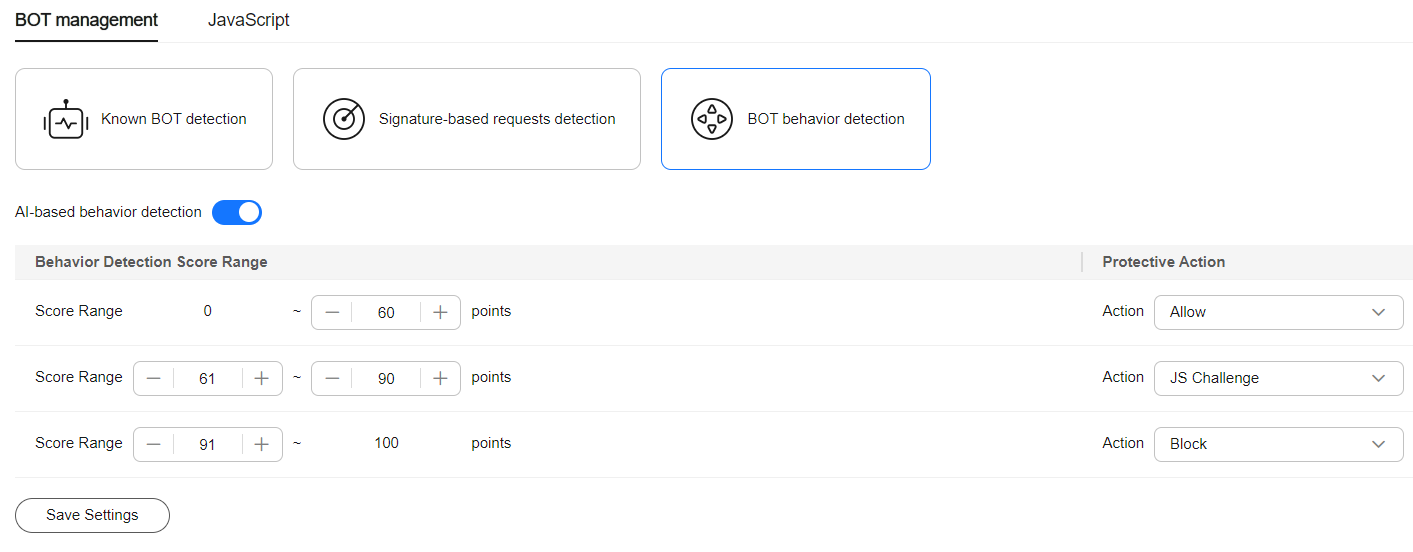Increase the 0–60 range upper limit

pyautogui.click(x=440, y=312)
